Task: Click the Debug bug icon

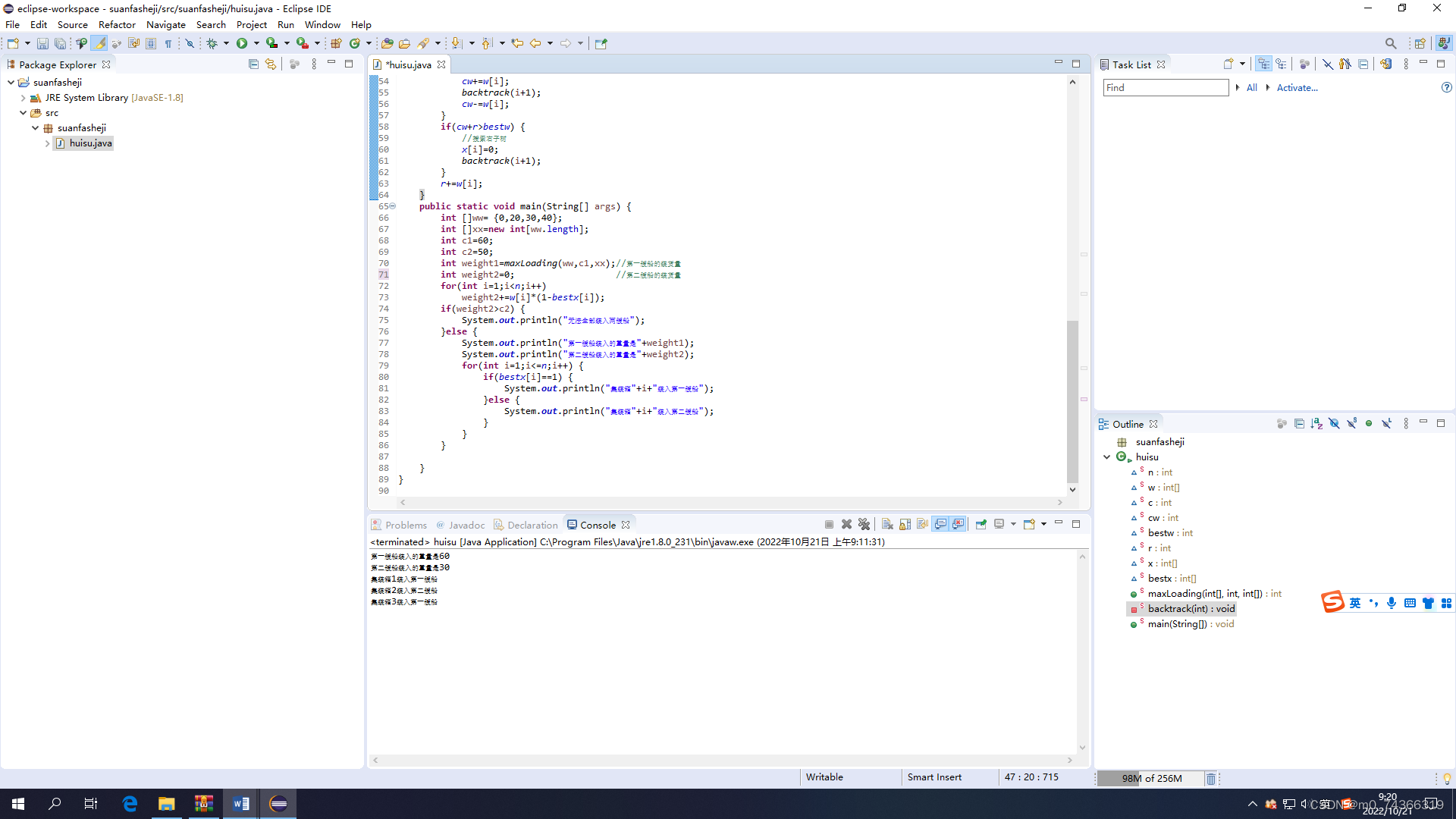Action: pyautogui.click(x=212, y=43)
